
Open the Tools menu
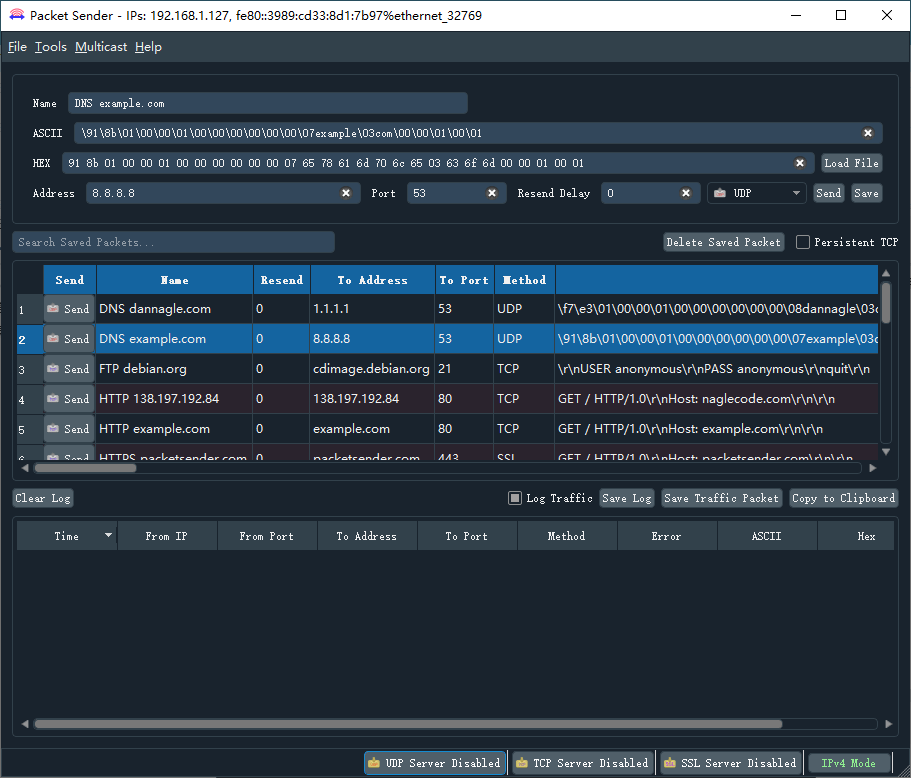51,47
